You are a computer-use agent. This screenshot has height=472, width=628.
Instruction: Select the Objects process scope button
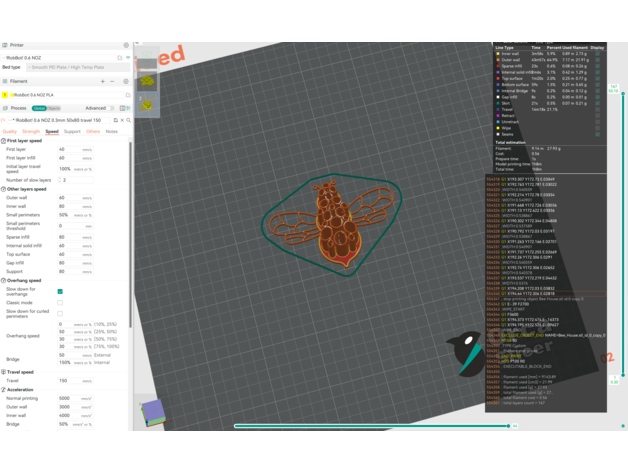coord(54,108)
